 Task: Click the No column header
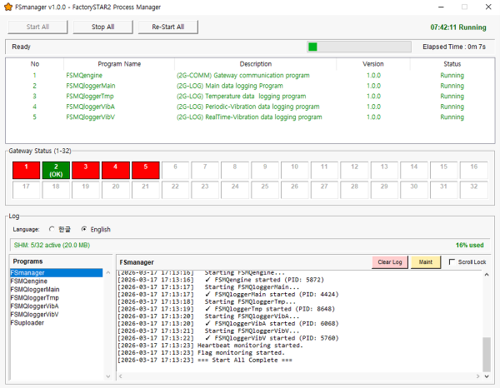[35, 64]
